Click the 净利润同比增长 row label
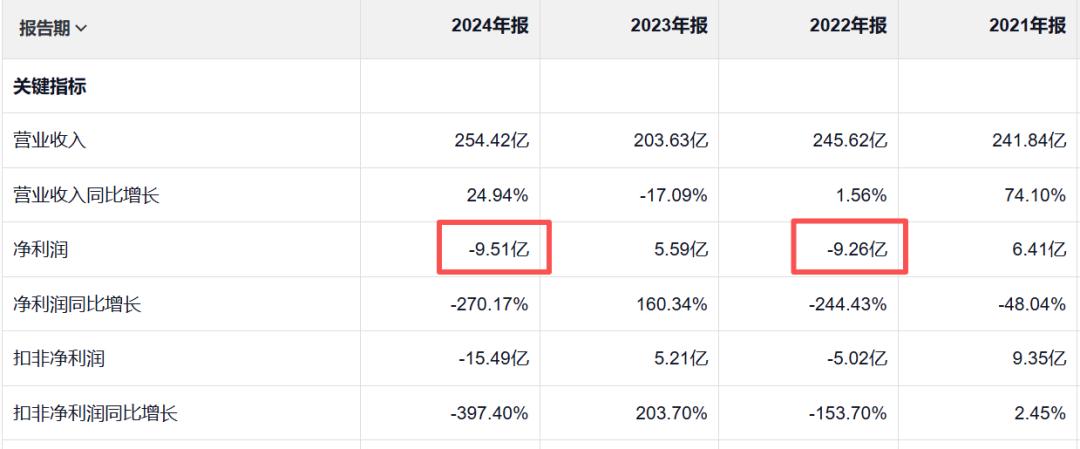1080x449 pixels. (77, 304)
